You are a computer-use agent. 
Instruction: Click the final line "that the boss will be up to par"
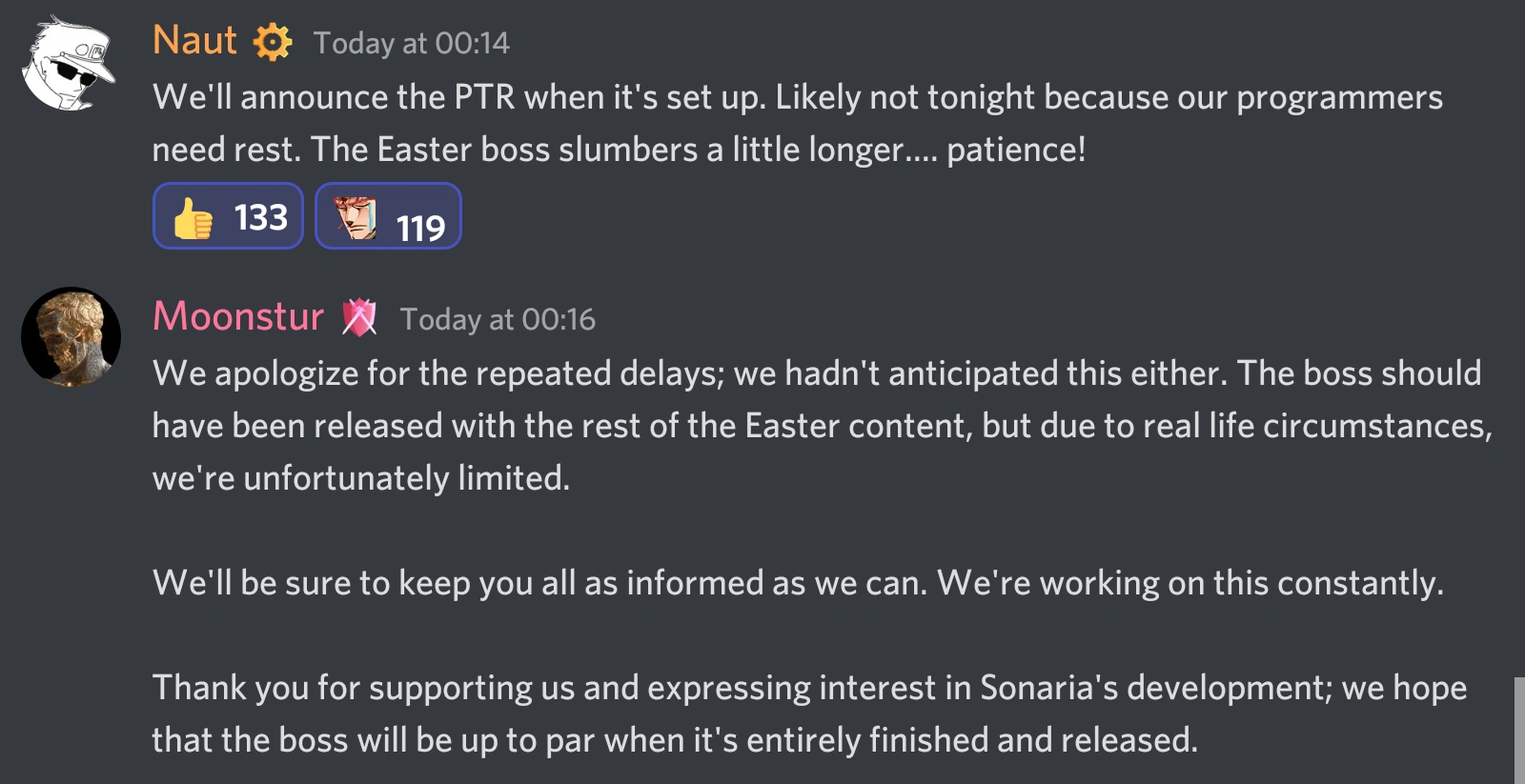[674, 740]
